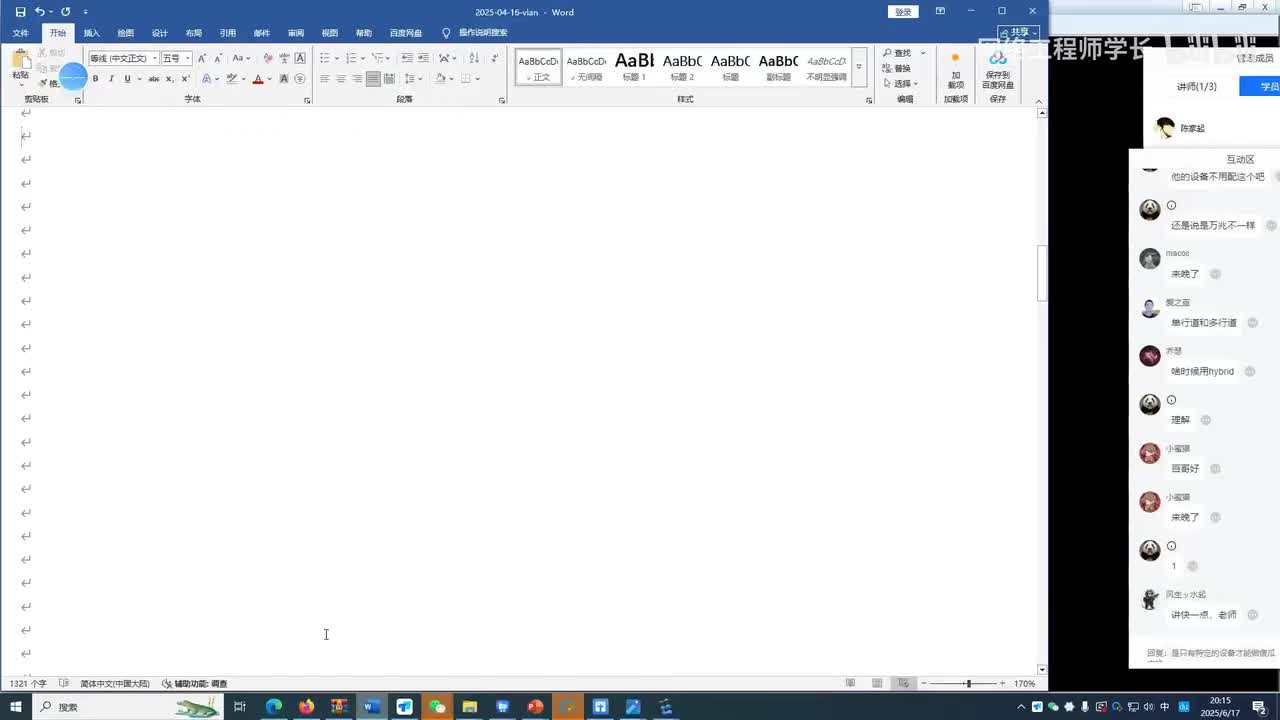The image size is (1280, 720).
Task: Open the font size dropdown
Action: (x=187, y=58)
